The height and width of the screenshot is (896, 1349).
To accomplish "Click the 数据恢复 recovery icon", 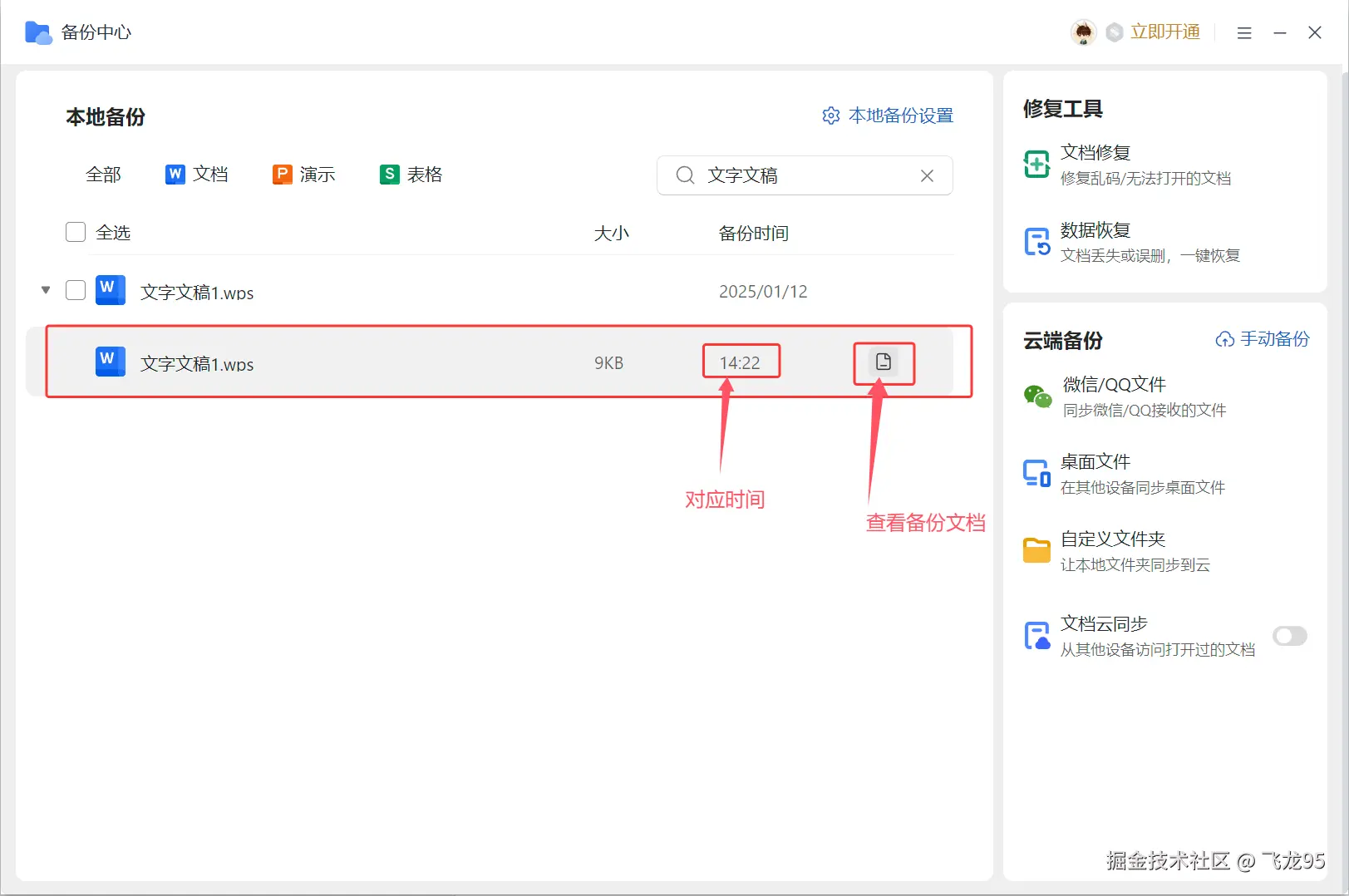I will pos(1037,242).
